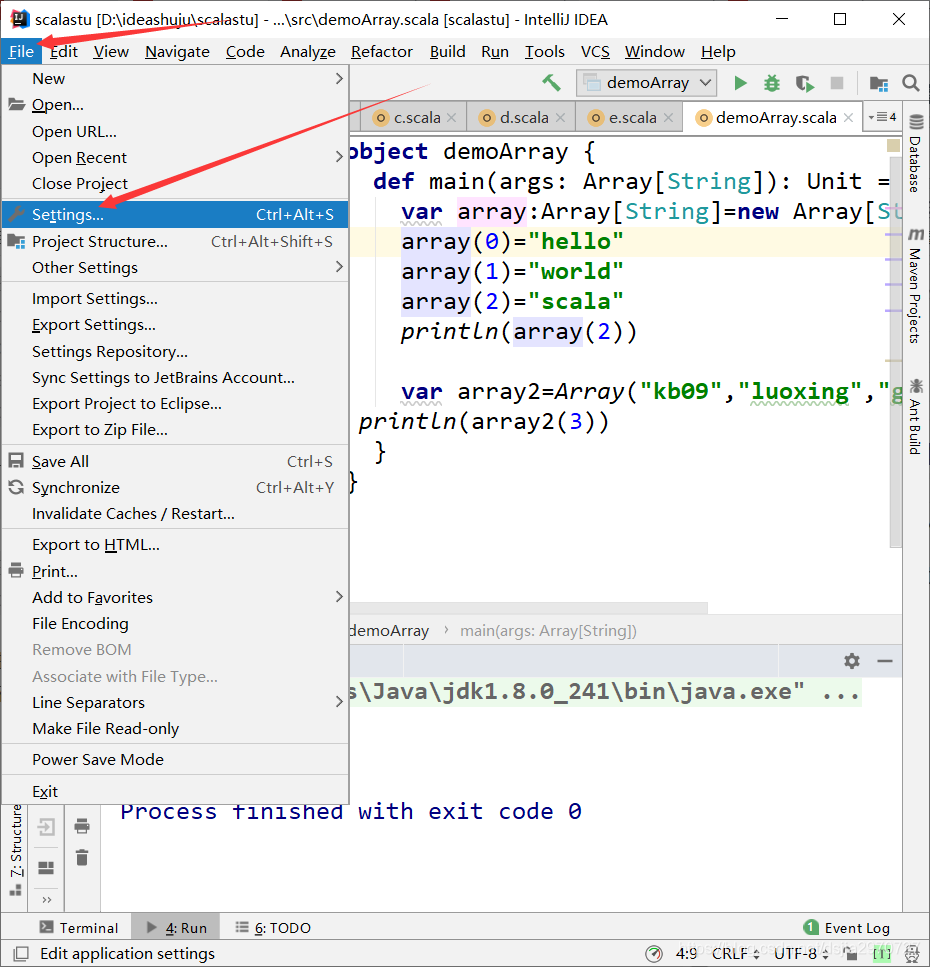
Task: Expand the Line Separators submenu
Action: pos(175,702)
